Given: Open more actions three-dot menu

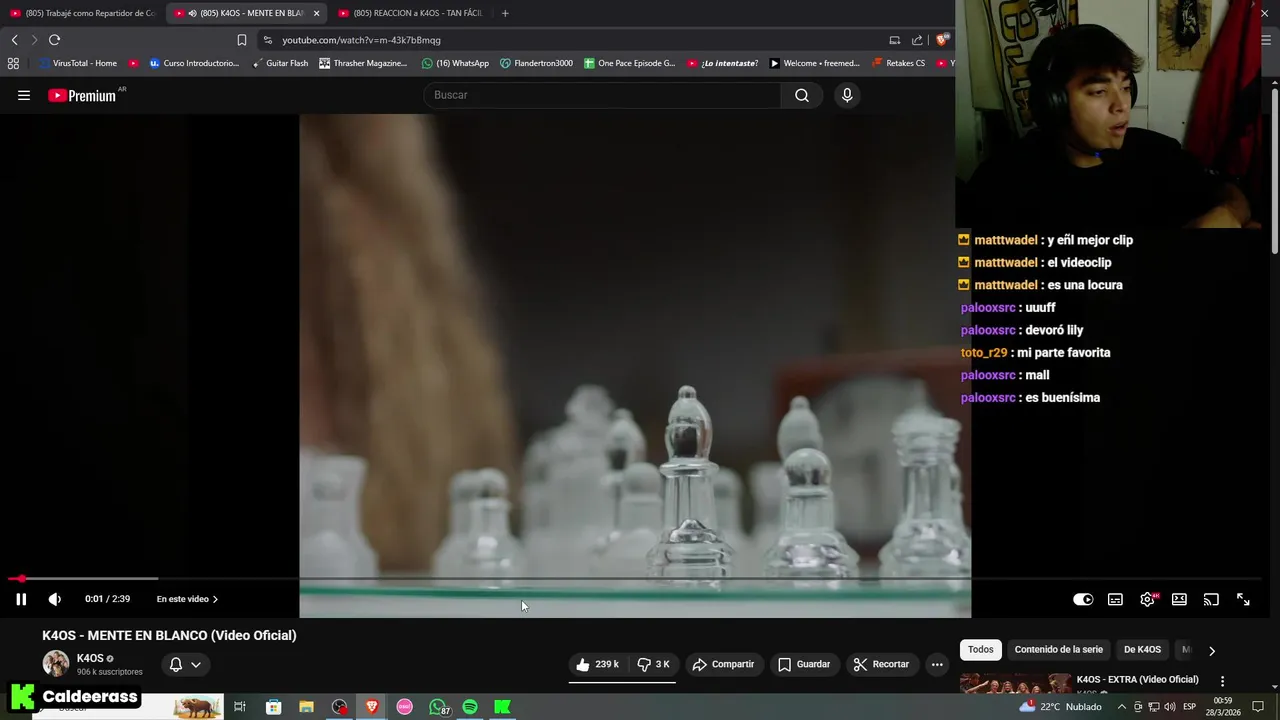Looking at the screenshot, I should coord(937,664).
